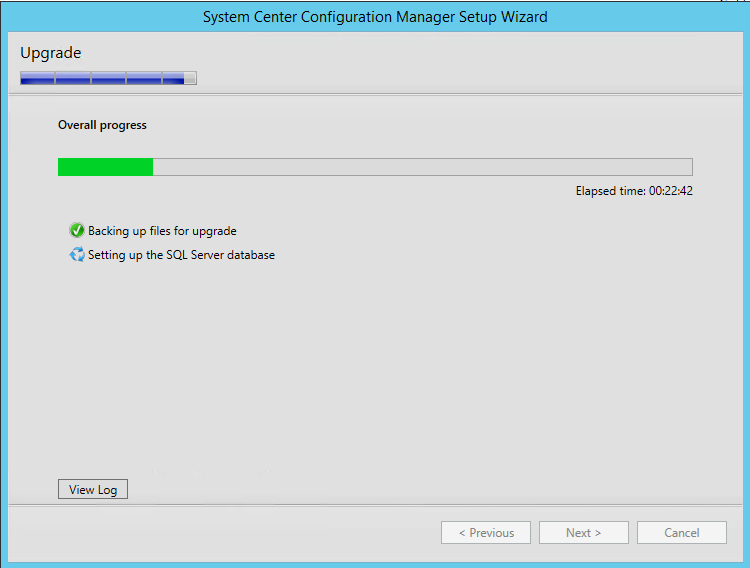
Task: Click the blue spinning in-progress icon
Action: click(77, 255)
